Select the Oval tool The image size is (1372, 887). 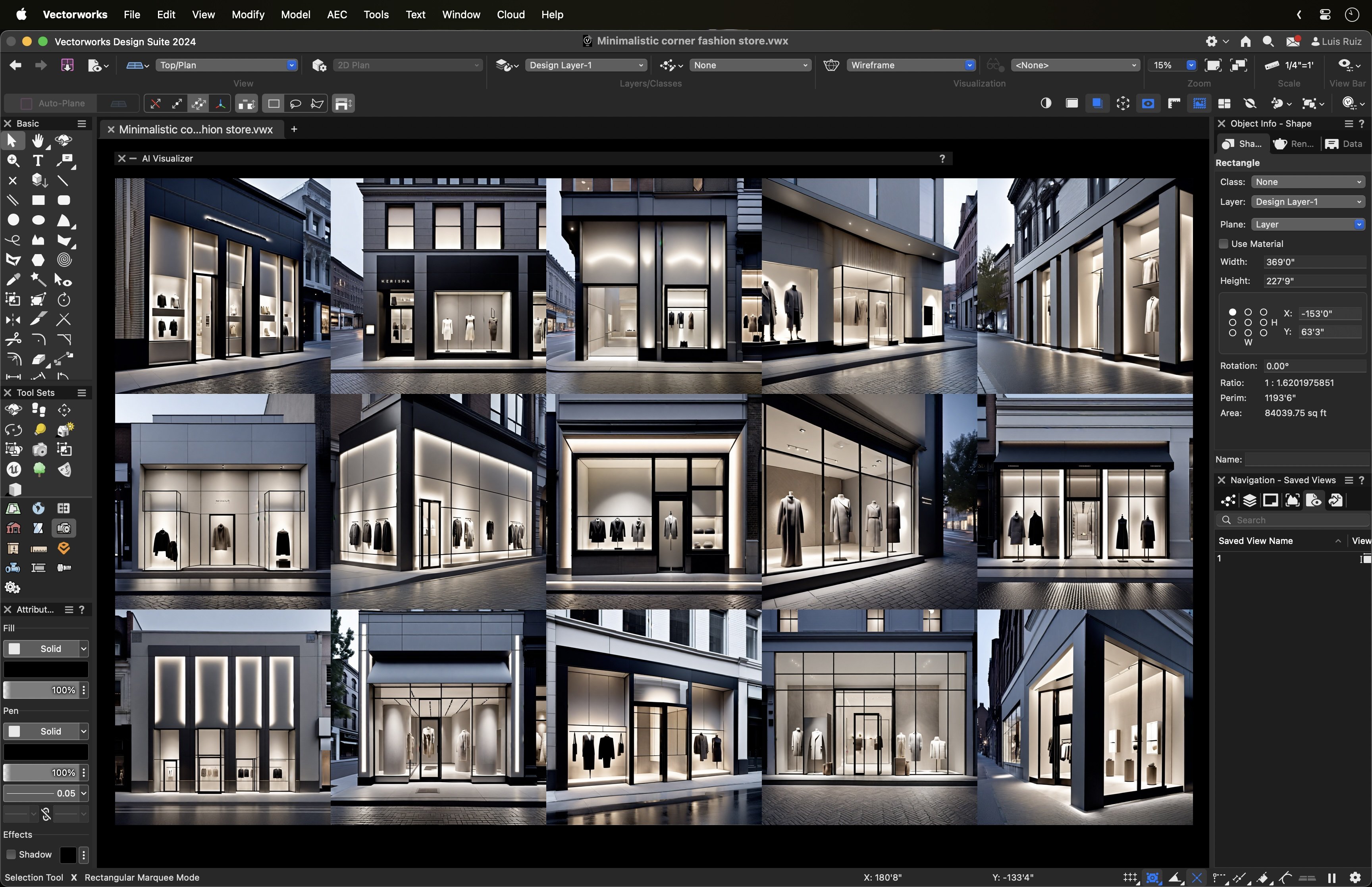coord(38,220)
